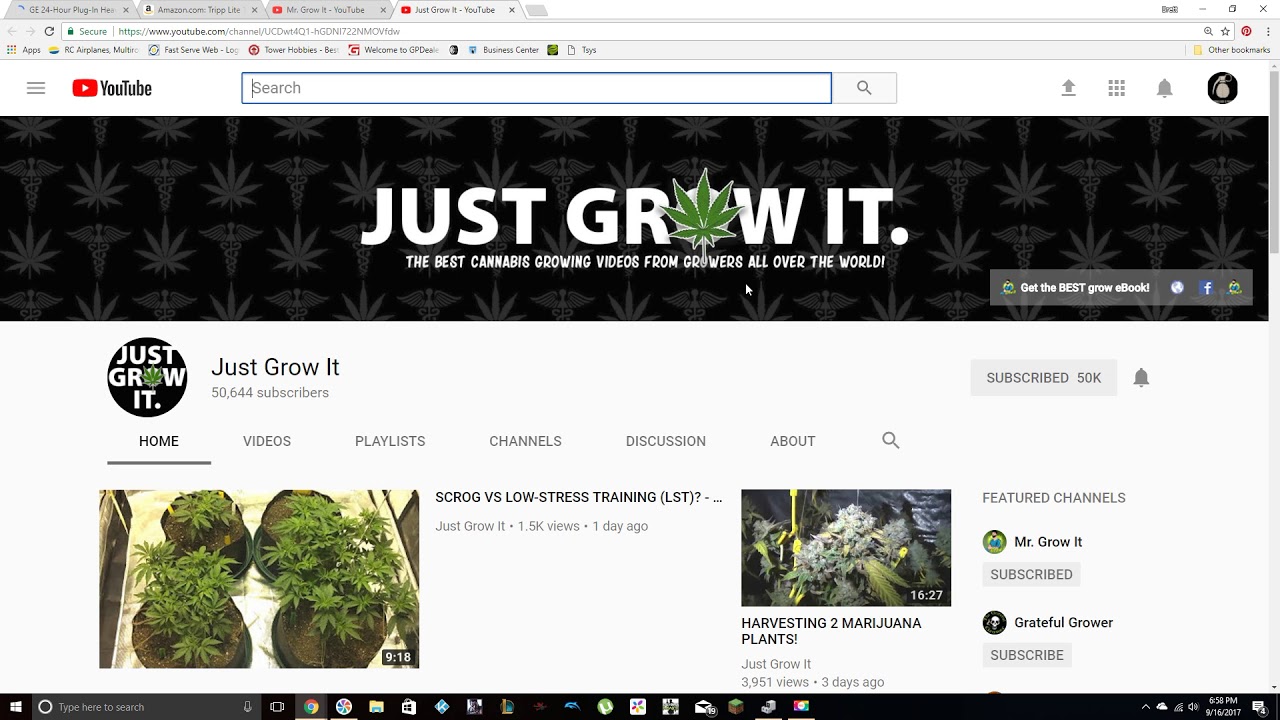The image size is (1280, 720).
Task: Open the Facebook link on the banner
Action: point(1207,288)
